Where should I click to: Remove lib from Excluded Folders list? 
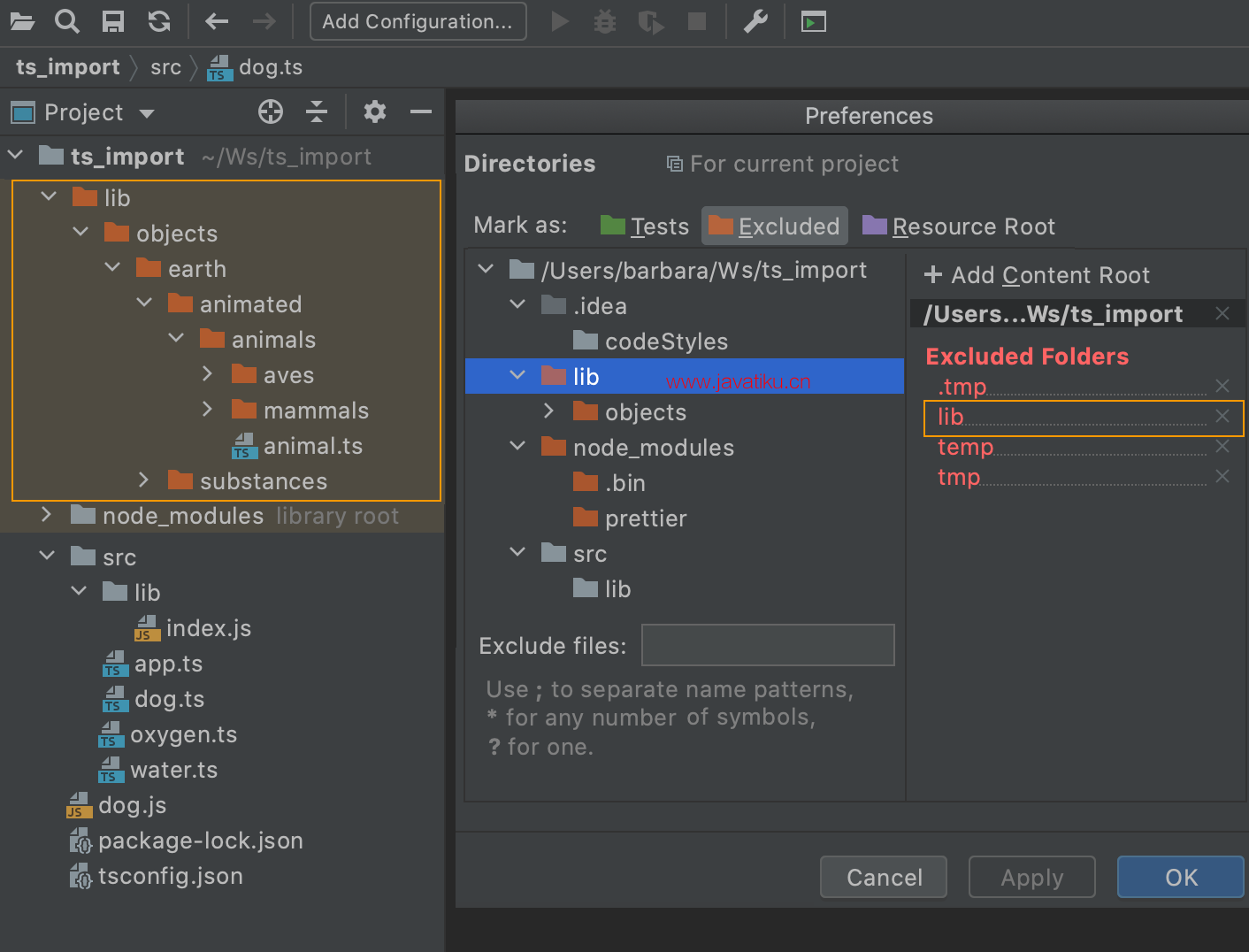click(x=1222, y=416)
